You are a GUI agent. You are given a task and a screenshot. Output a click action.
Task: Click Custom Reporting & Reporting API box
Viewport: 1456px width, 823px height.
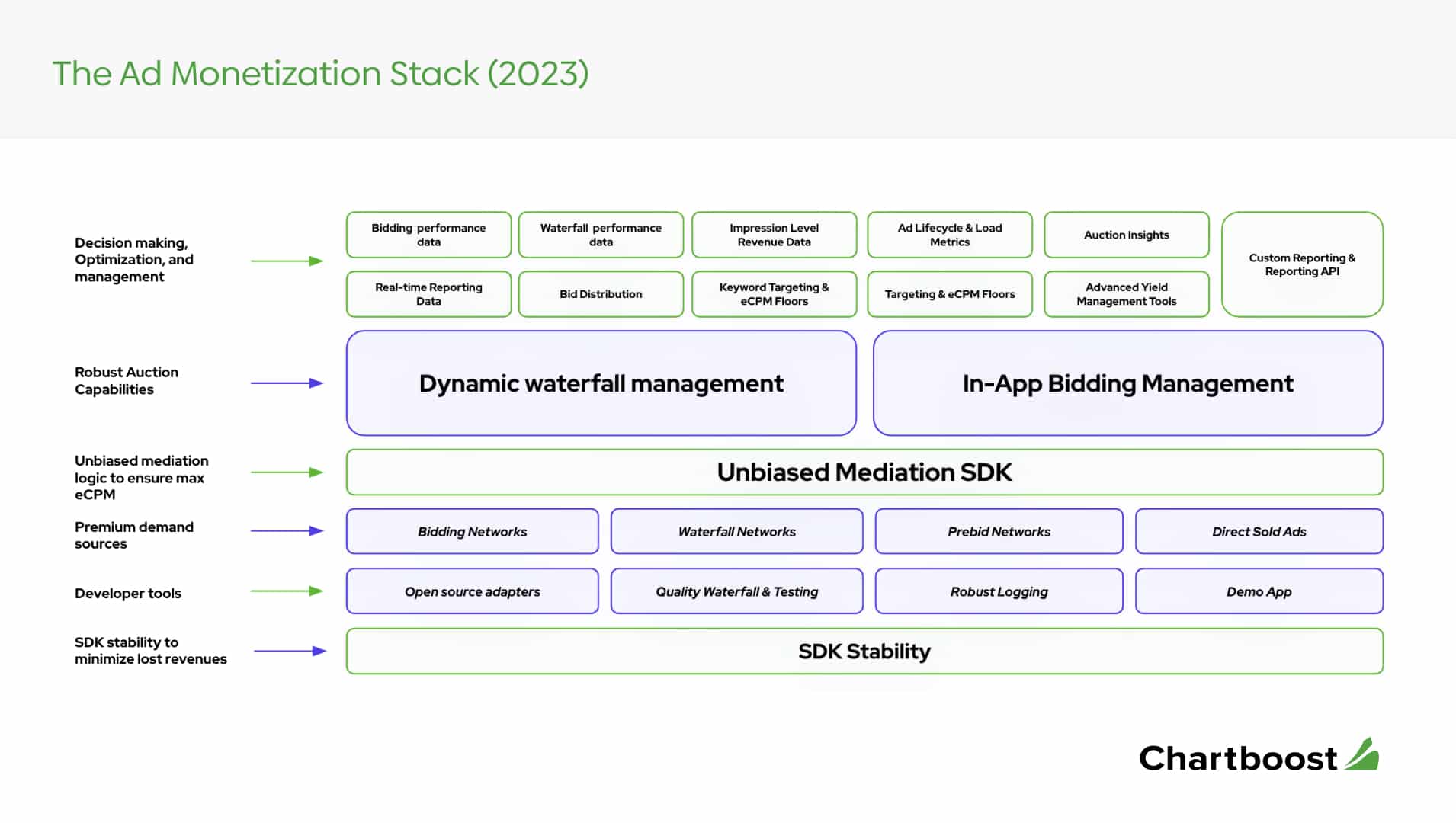[x=1302, y=264]
